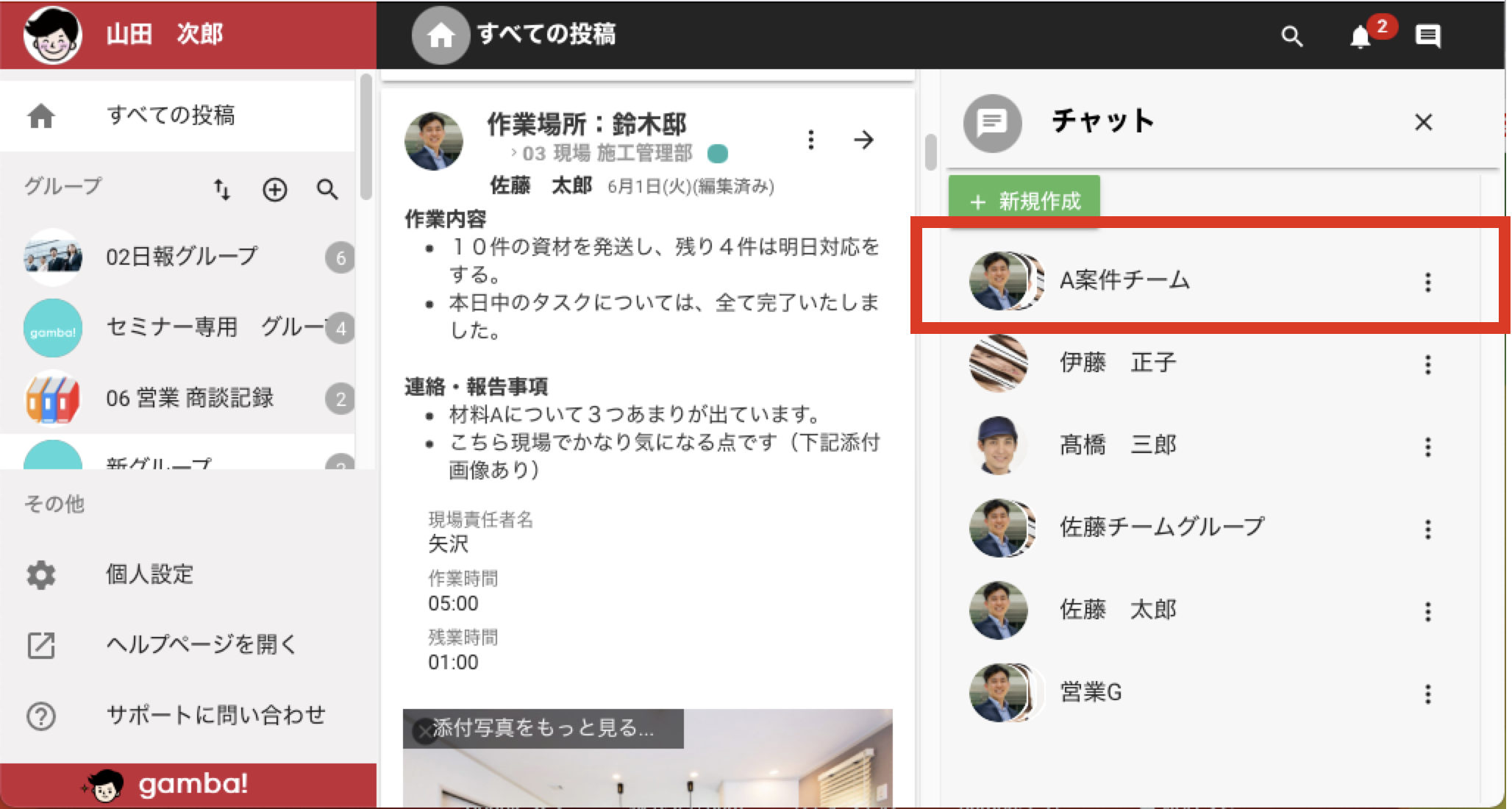Viewport: 1512px width, 809px height.
Task: Click the question mark icon for サポートに問い合わせ
Action: pos(41,716)
